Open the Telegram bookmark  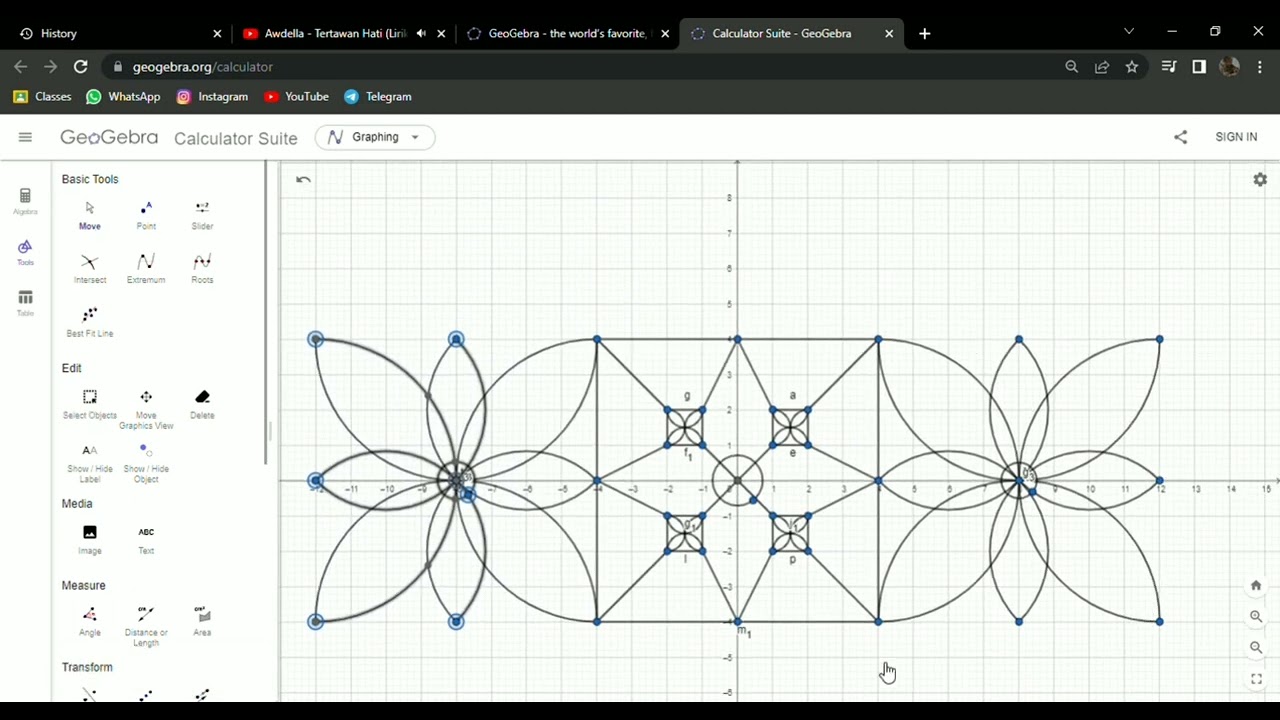[378, 97]
